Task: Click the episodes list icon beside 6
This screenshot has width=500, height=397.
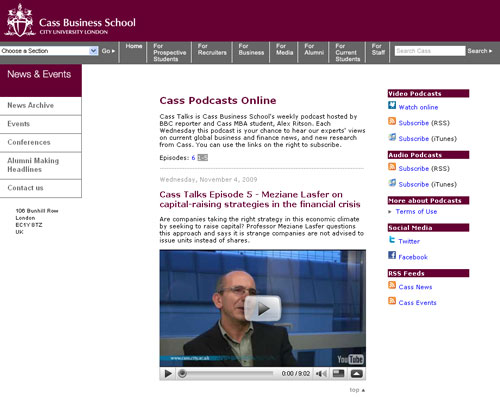Action: pos(202,158)
